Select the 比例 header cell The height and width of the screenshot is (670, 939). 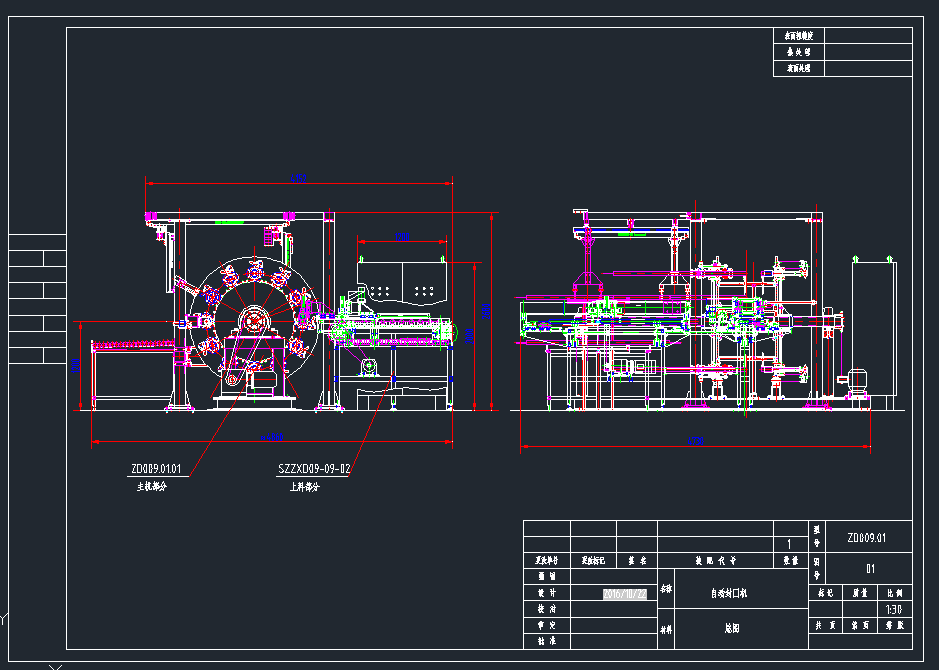click(895, 593)
